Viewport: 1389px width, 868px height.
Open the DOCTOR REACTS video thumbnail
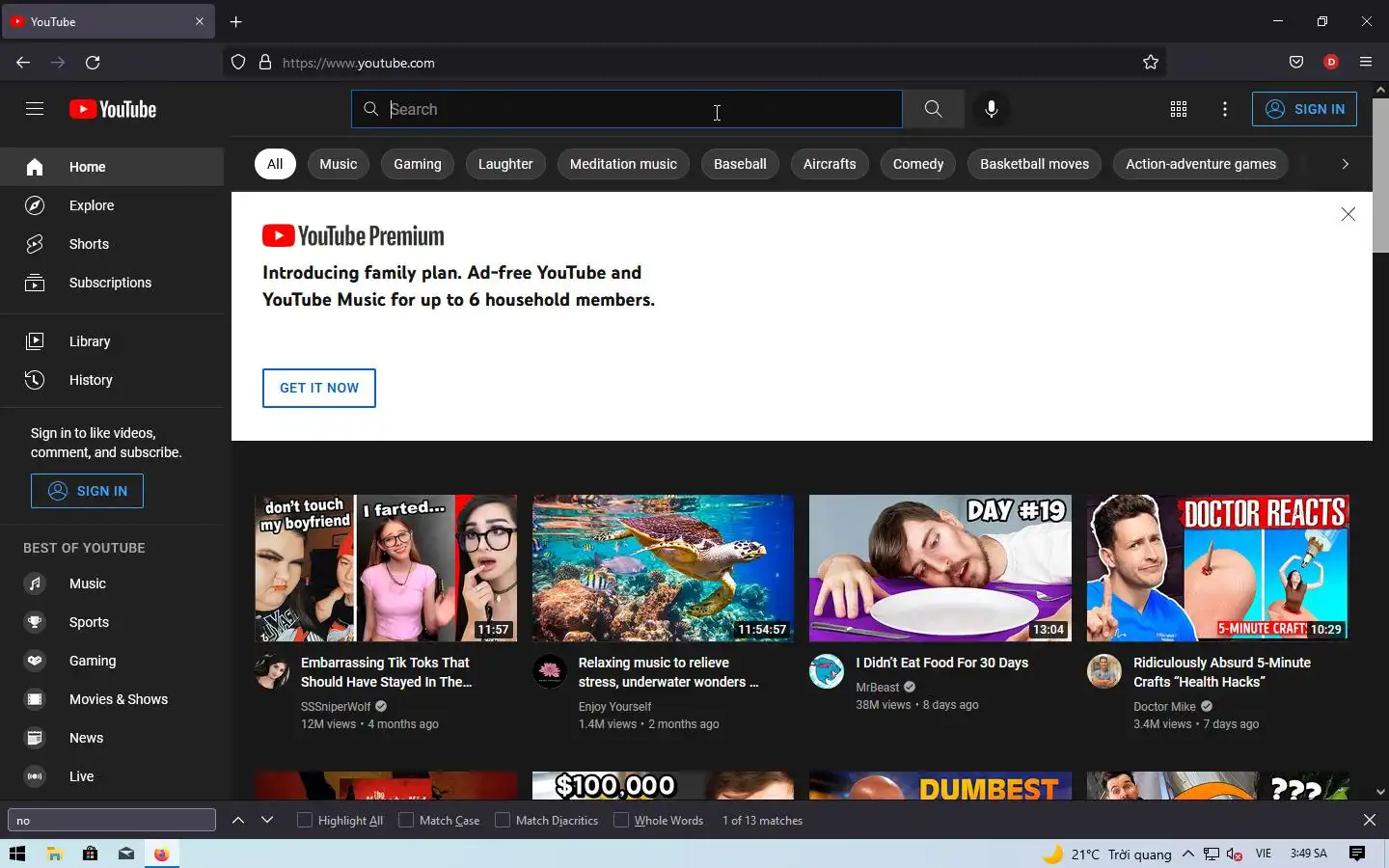click(1218, 568)
